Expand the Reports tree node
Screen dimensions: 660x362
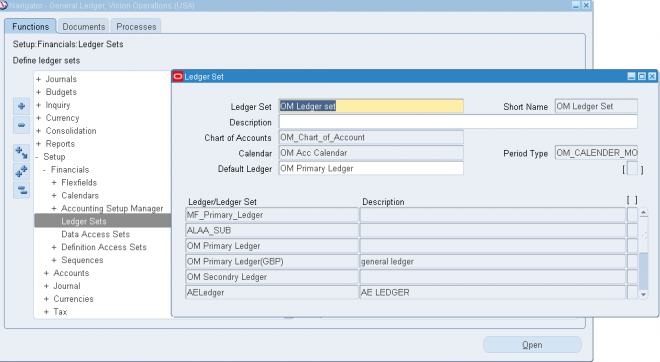coord(38,144)
